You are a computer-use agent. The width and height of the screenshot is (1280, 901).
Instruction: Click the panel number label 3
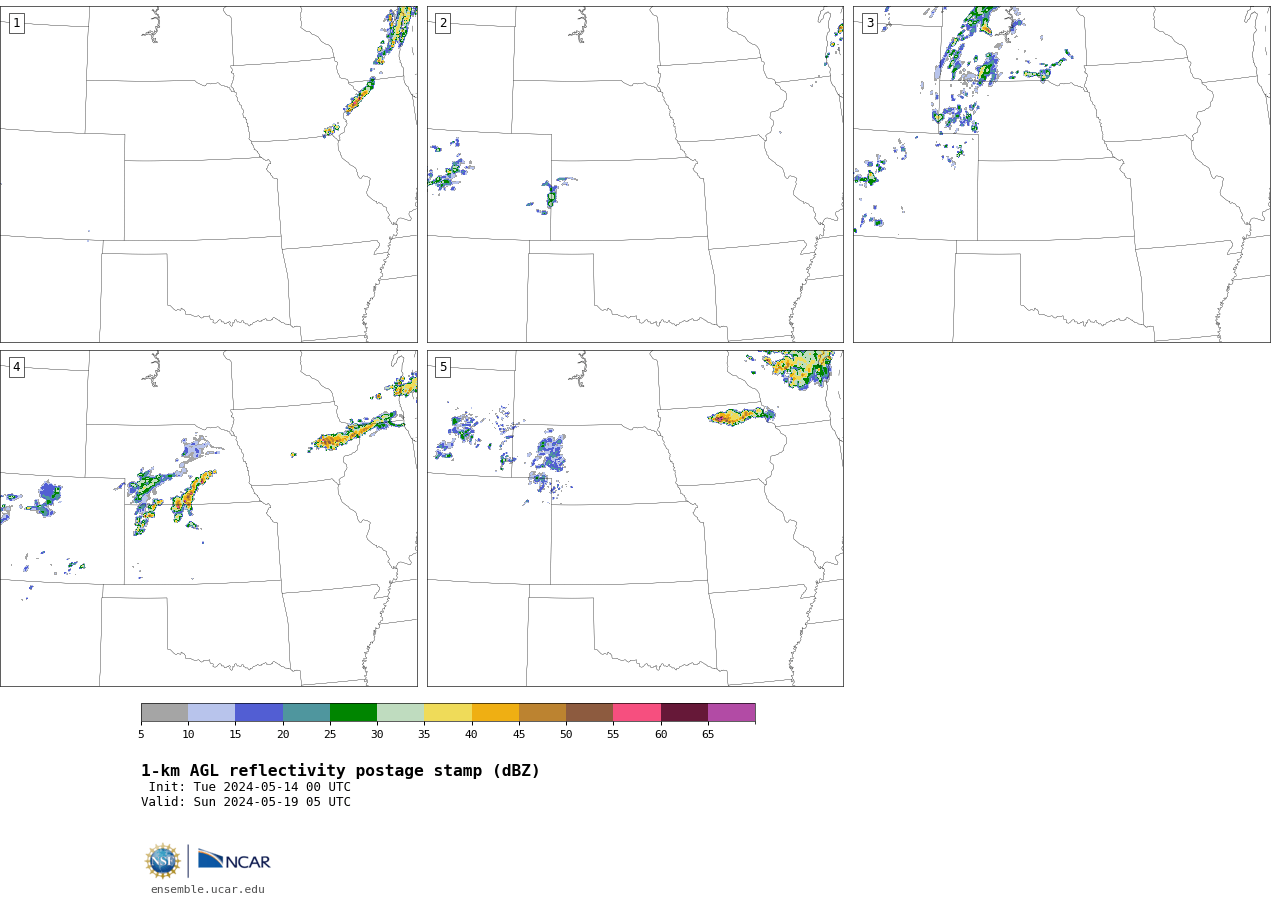(869, 23)
